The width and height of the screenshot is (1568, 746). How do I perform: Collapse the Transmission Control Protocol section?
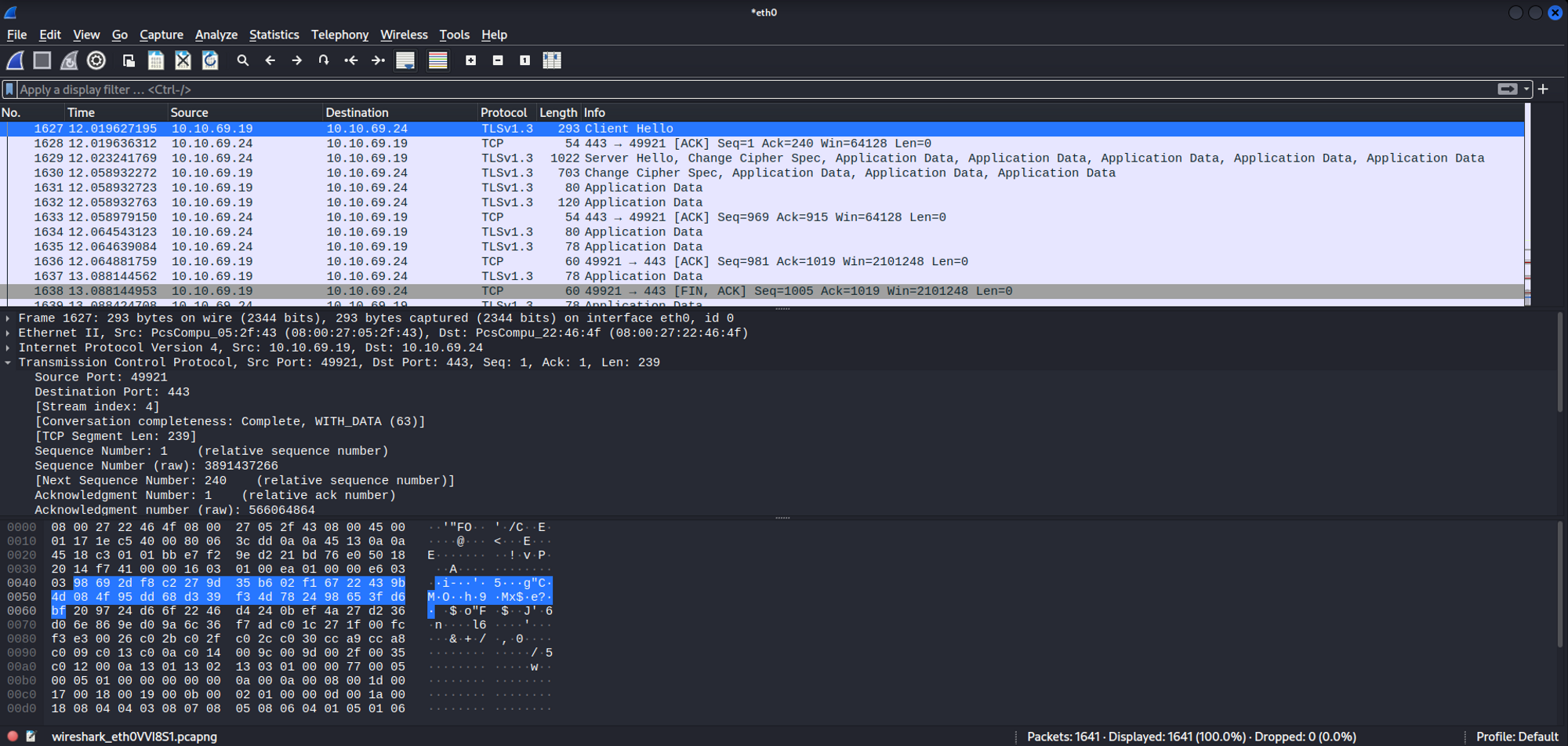(x=9, y=362)
